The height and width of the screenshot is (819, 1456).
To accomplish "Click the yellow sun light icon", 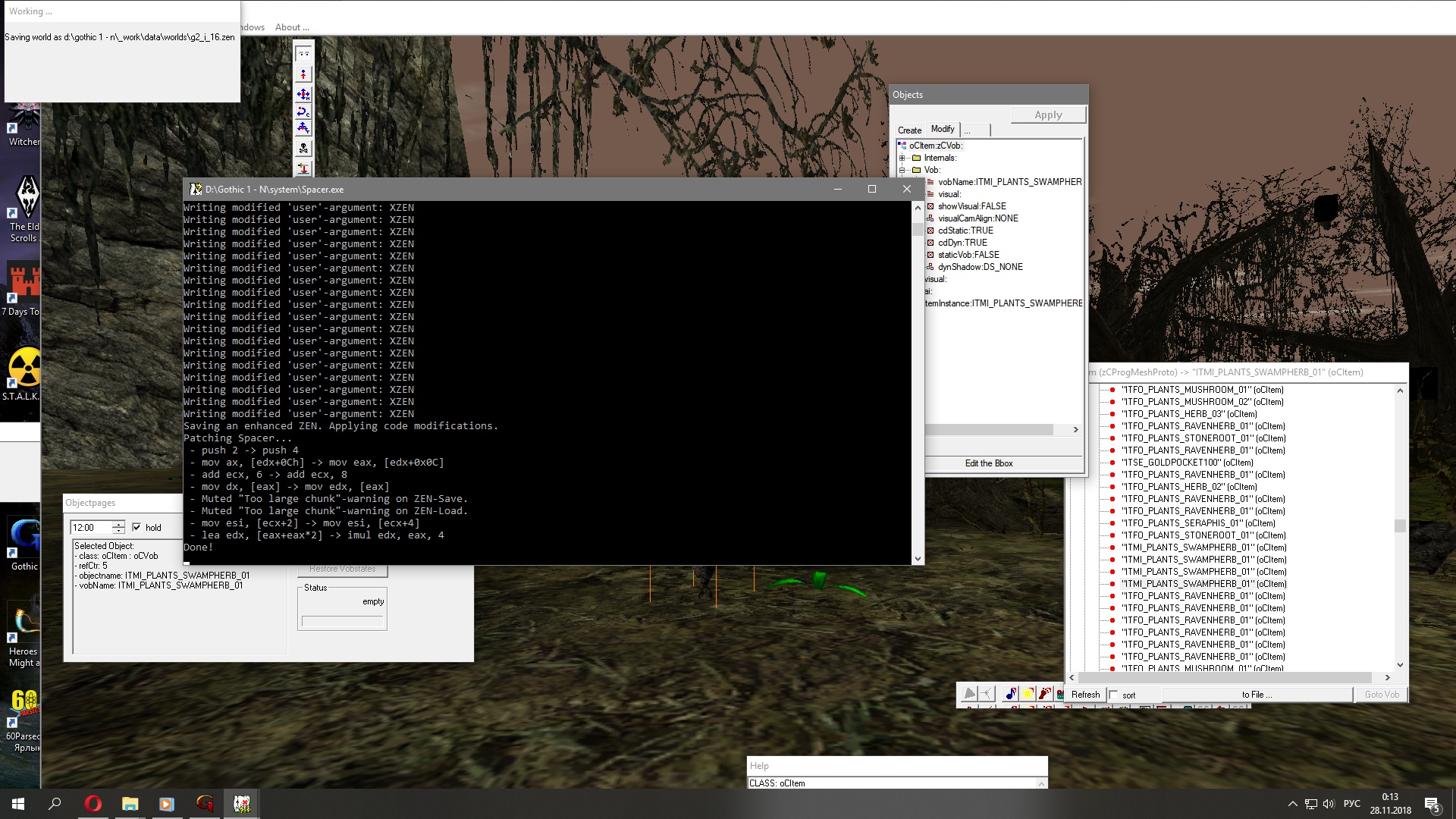I will 1028,694.
